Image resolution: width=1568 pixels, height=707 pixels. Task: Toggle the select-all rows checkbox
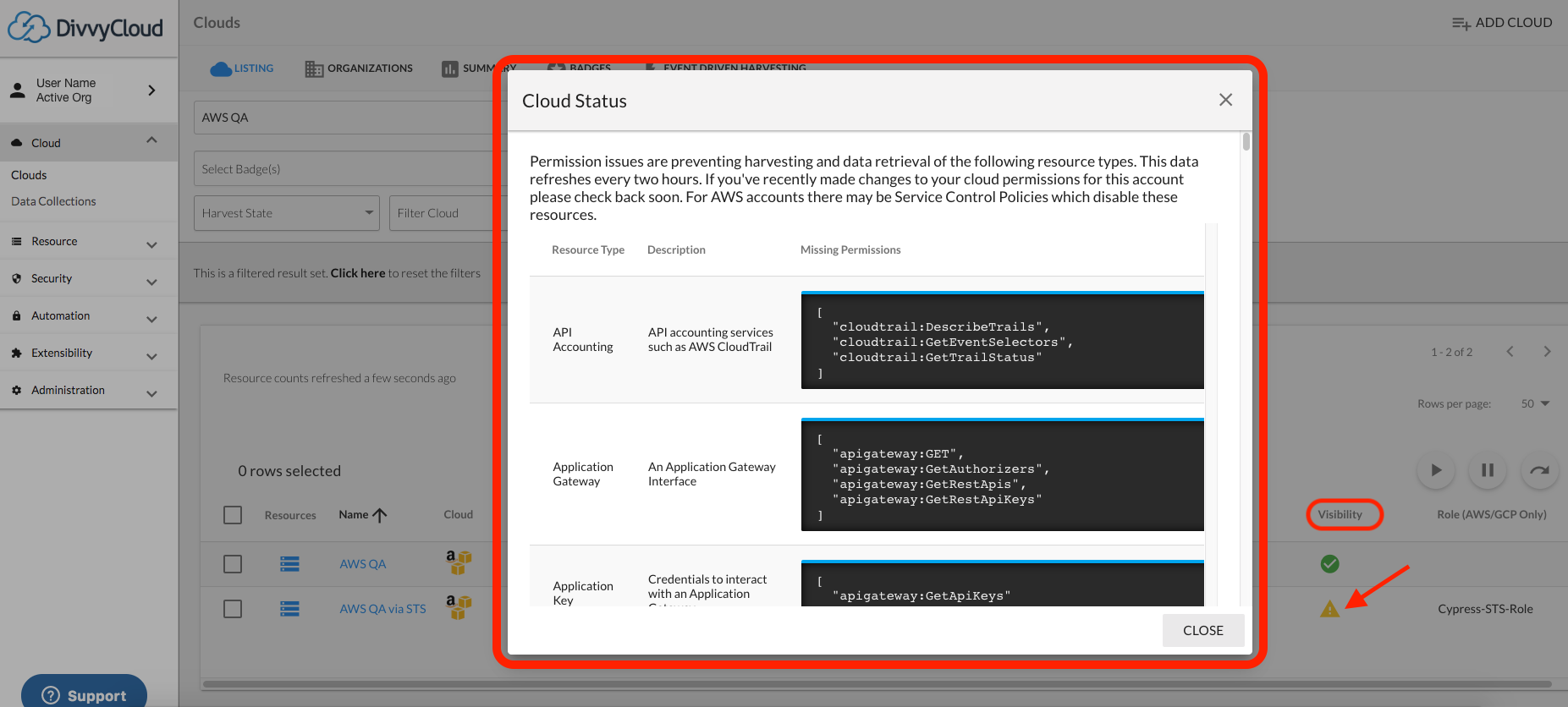pos(233,515)
